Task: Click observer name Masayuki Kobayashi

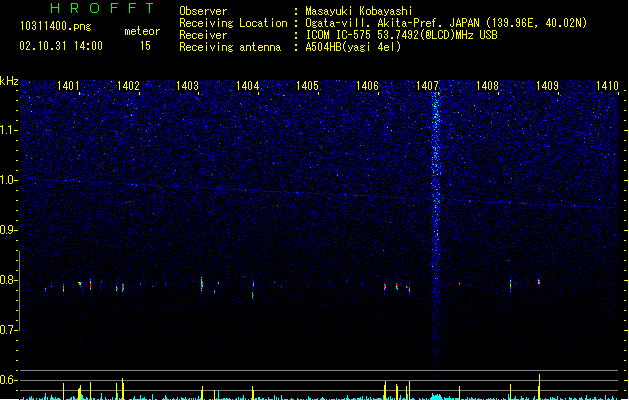Action: coord(359,11)
